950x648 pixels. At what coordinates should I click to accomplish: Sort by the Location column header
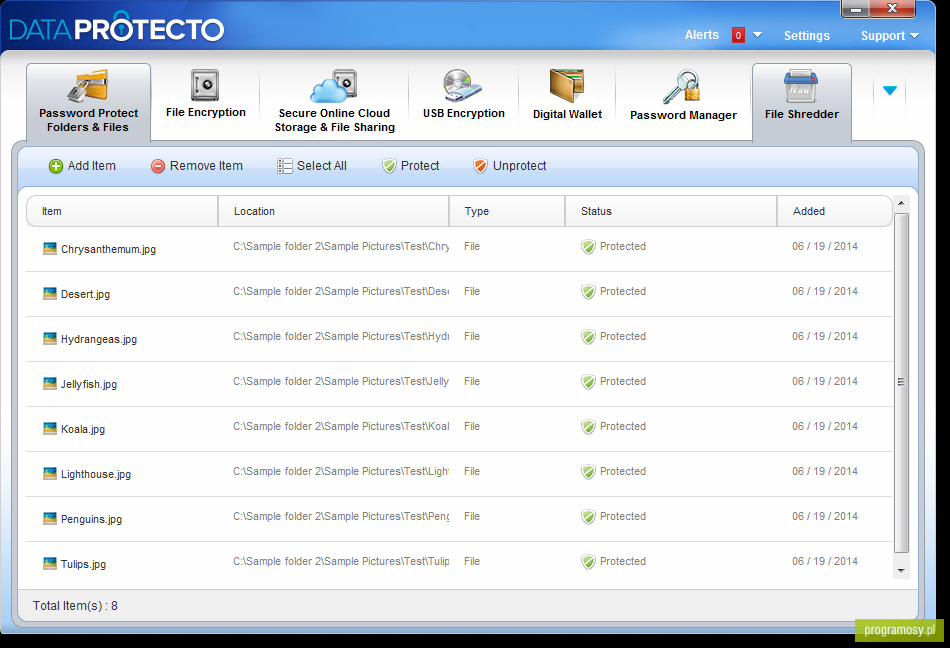(333, 211)
